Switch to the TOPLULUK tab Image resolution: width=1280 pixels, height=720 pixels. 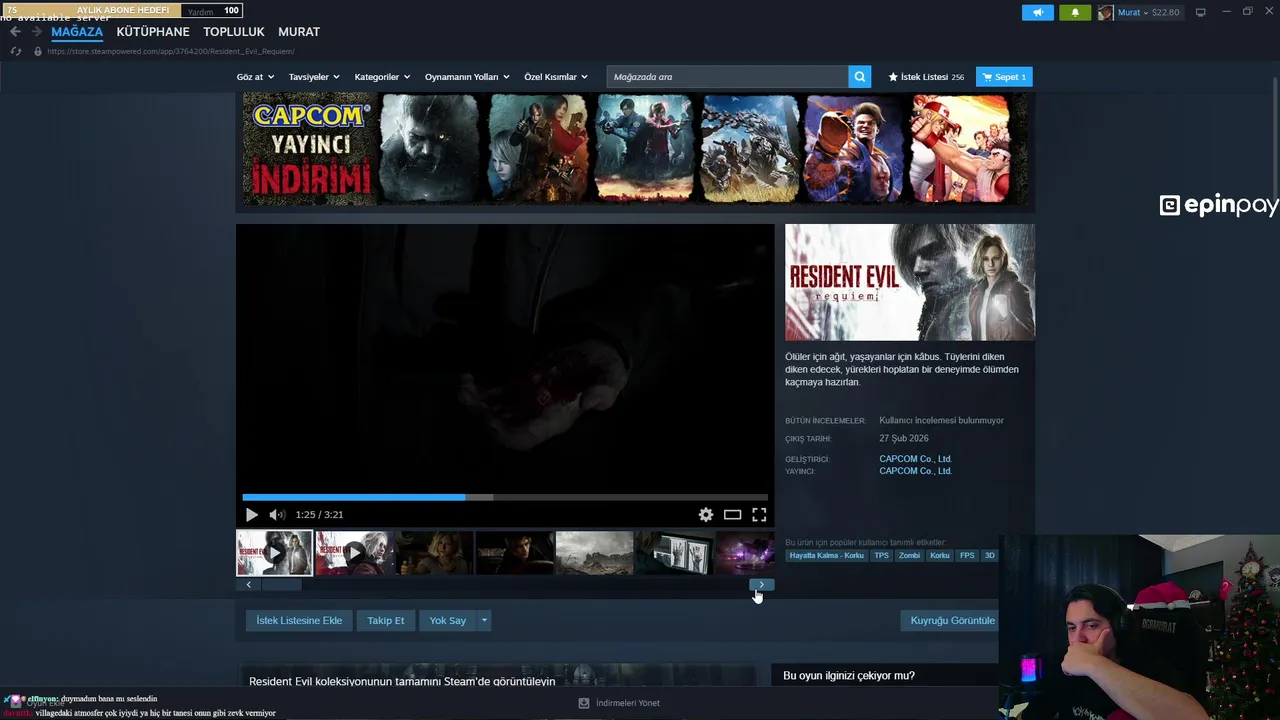(x=234, y=32)
